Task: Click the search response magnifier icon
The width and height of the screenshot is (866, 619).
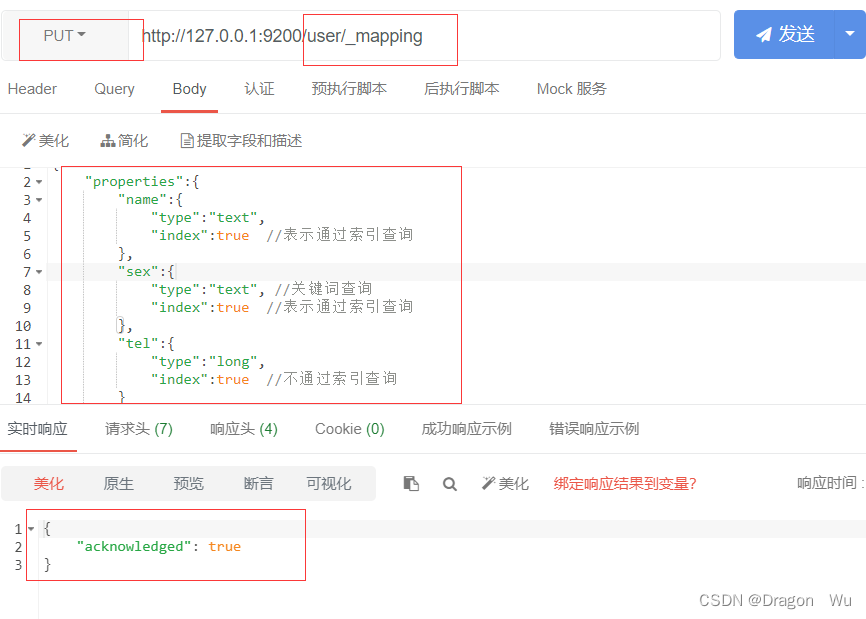Action: tap(450, 484)
